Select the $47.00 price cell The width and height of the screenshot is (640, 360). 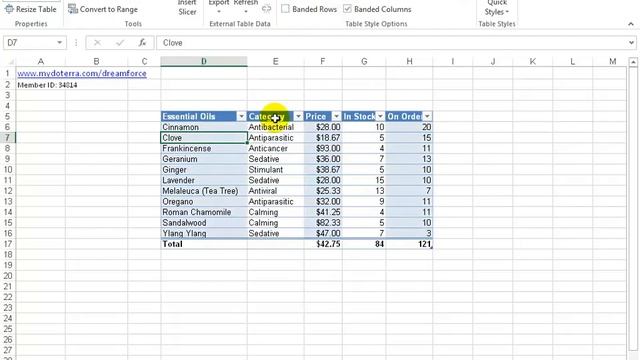(x=323, y=233)
